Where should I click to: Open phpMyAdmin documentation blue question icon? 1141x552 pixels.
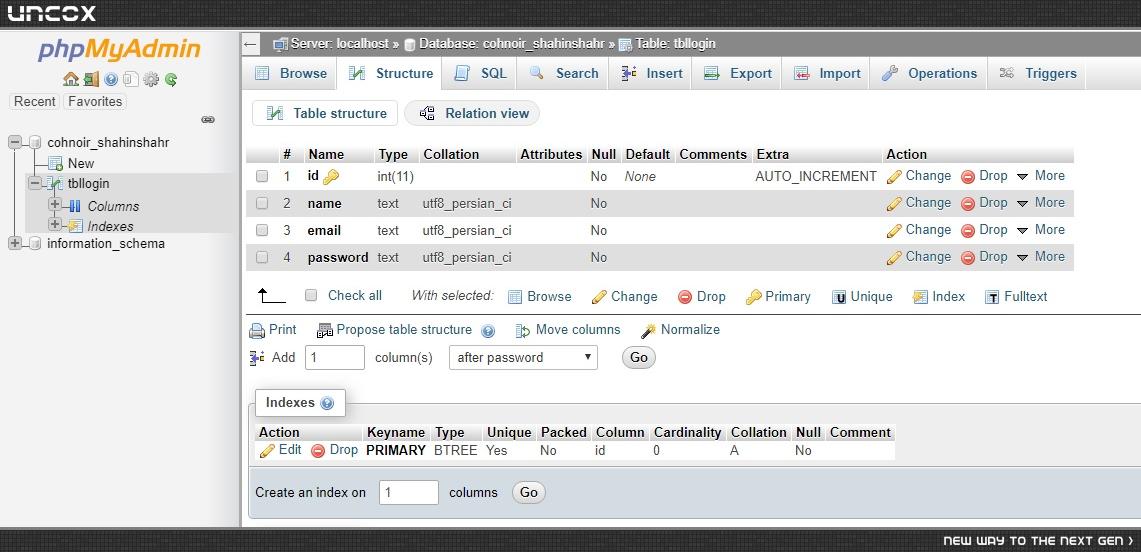click(111, 79)
